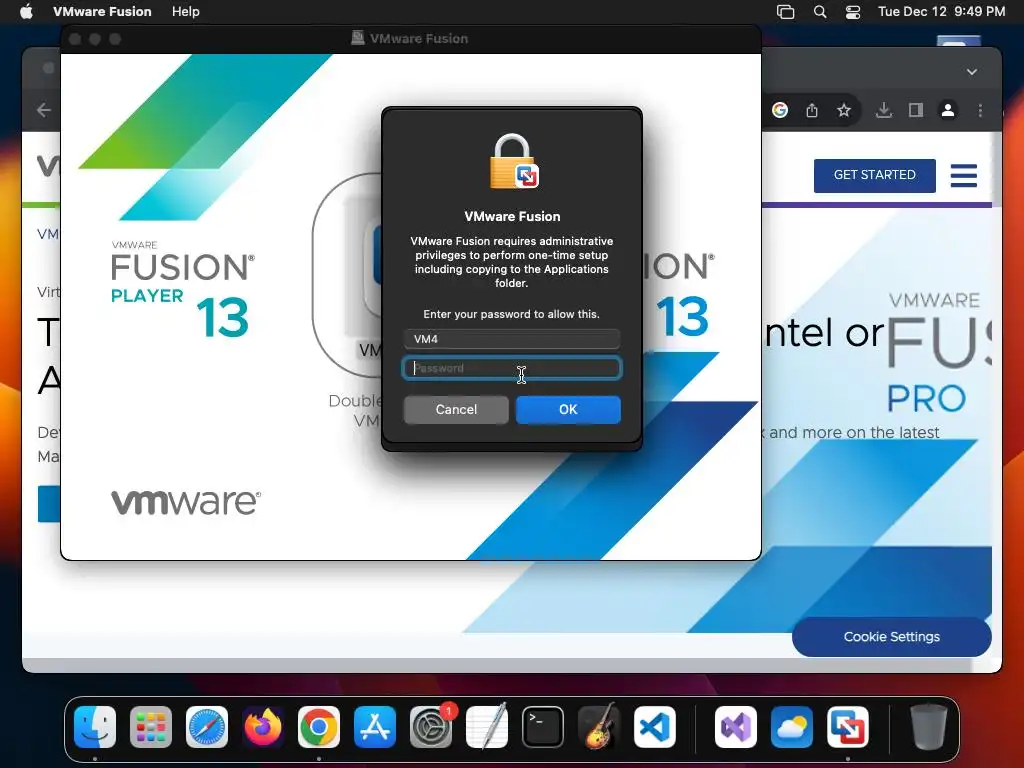Viewport: 1024px width, 768px height.
Task: Open Stage Manager windows icon in menu bar
Action: point(785,12)
